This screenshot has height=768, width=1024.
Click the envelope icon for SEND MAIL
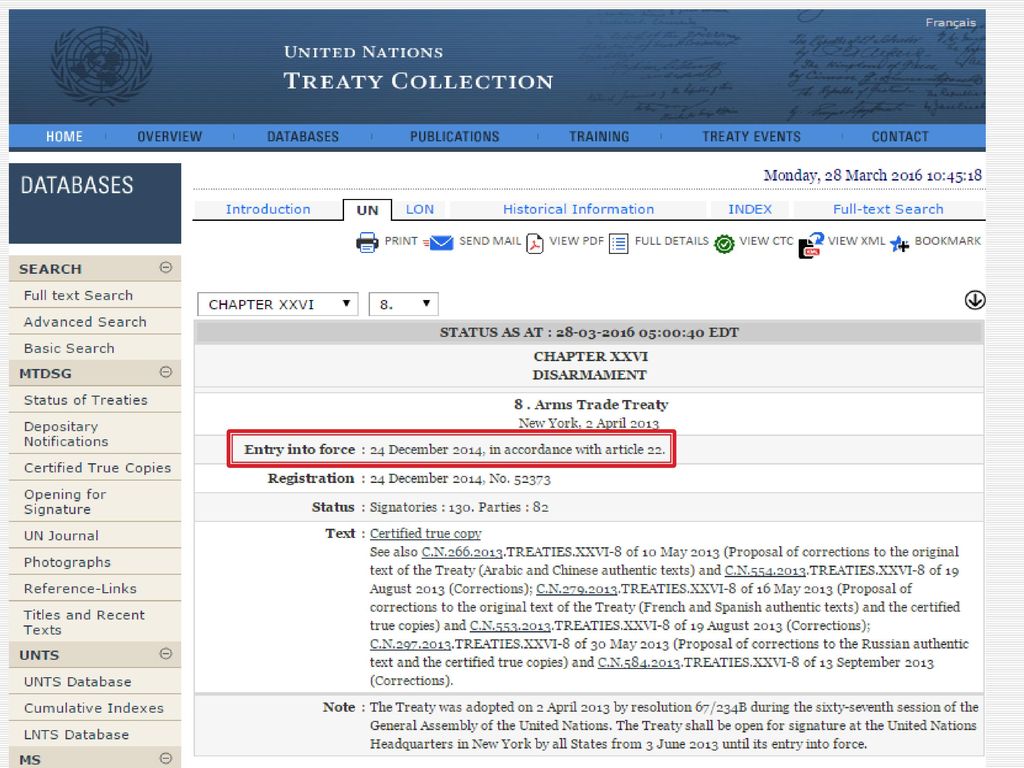(438, 243)
